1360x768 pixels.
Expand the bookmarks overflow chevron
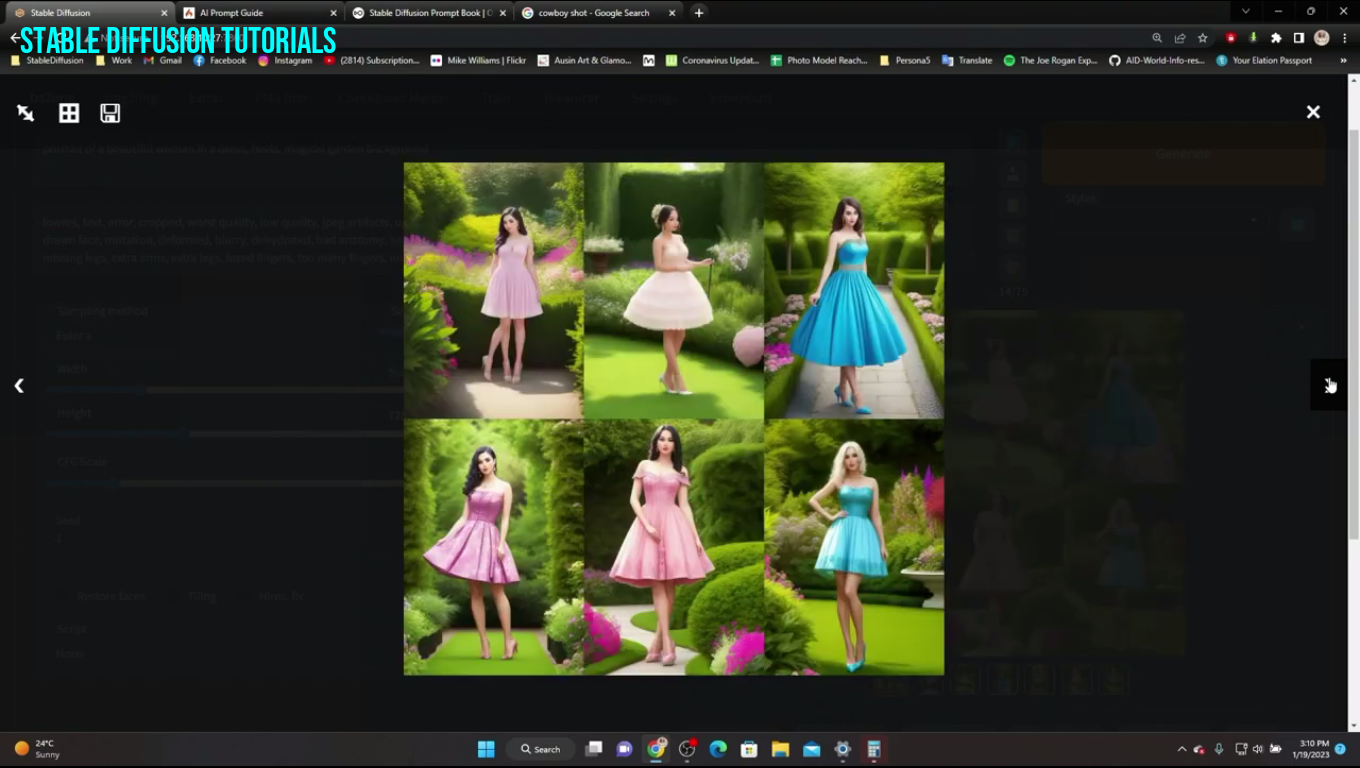(1344, 60)
